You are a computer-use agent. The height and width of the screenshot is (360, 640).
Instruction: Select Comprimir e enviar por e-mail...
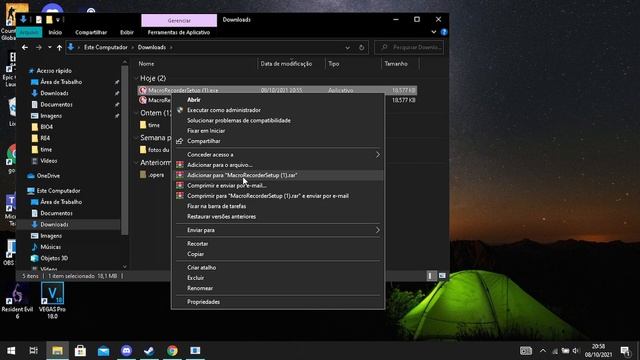278,185
